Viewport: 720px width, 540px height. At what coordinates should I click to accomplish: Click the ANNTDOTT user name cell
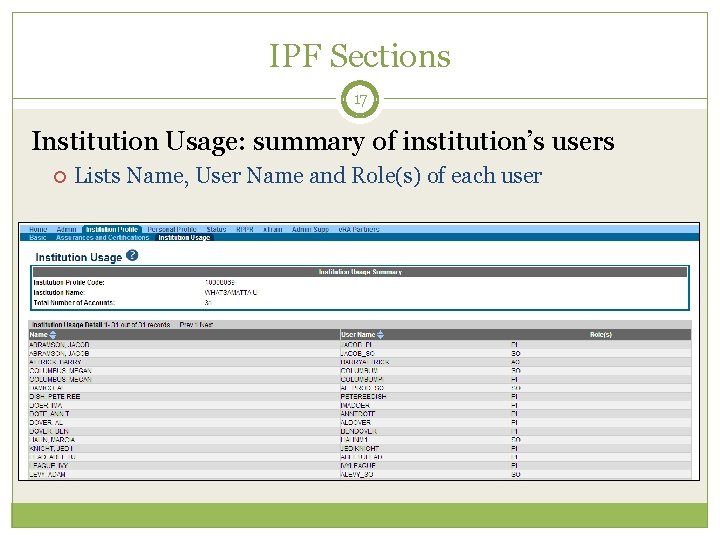[x=358, y=414]
